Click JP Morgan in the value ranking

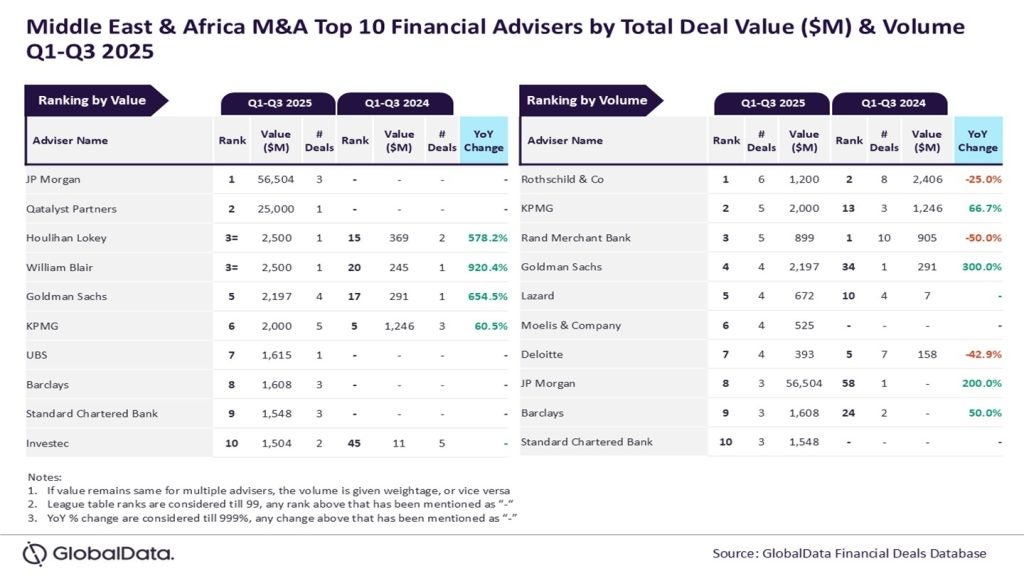click(53, 180)
